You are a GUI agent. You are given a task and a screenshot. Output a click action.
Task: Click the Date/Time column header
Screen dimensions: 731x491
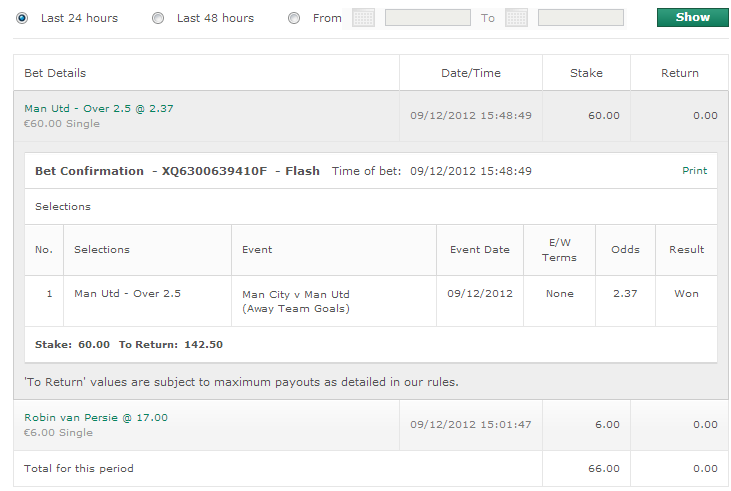point(471,73)
